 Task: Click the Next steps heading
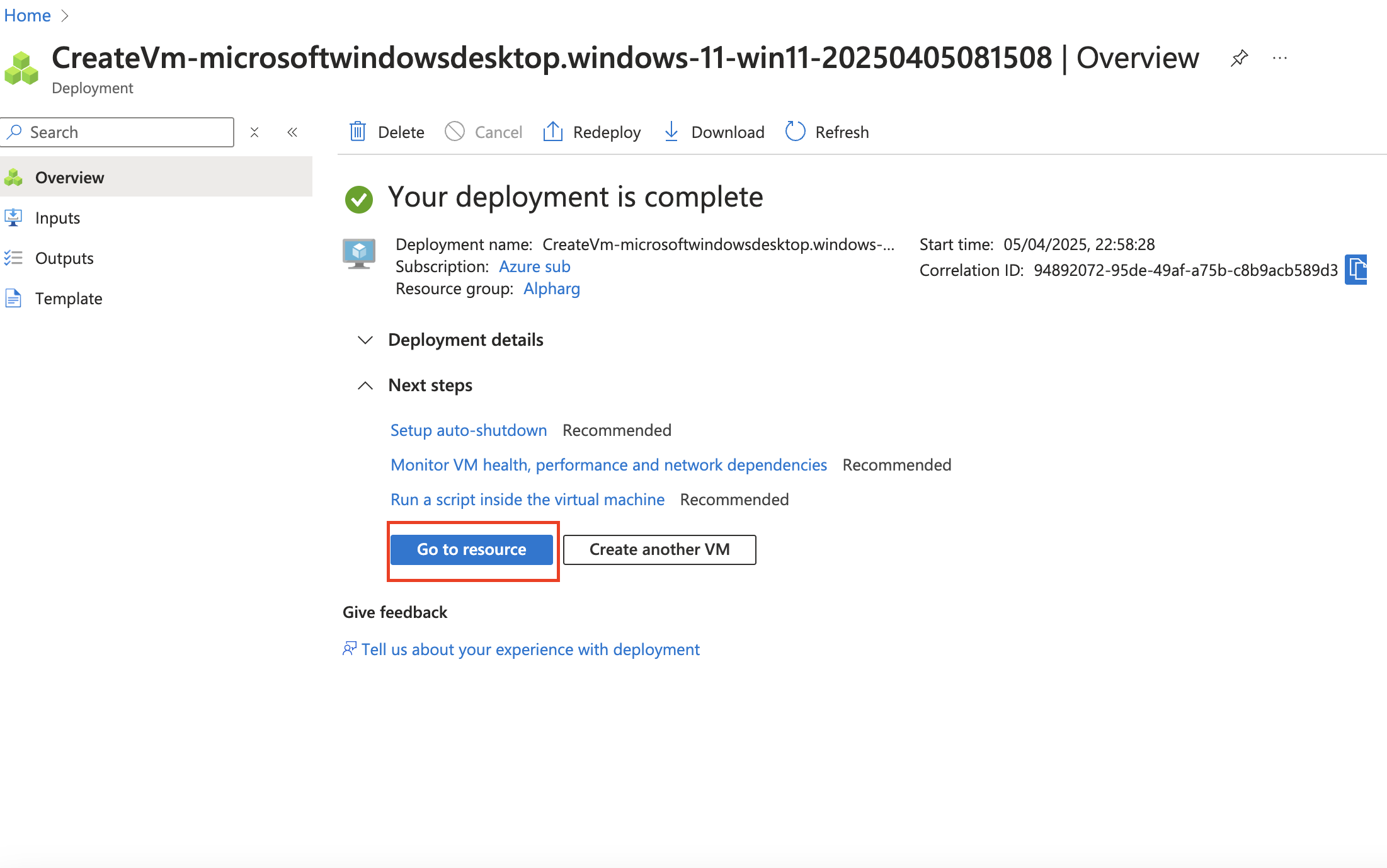pos(430,385)
